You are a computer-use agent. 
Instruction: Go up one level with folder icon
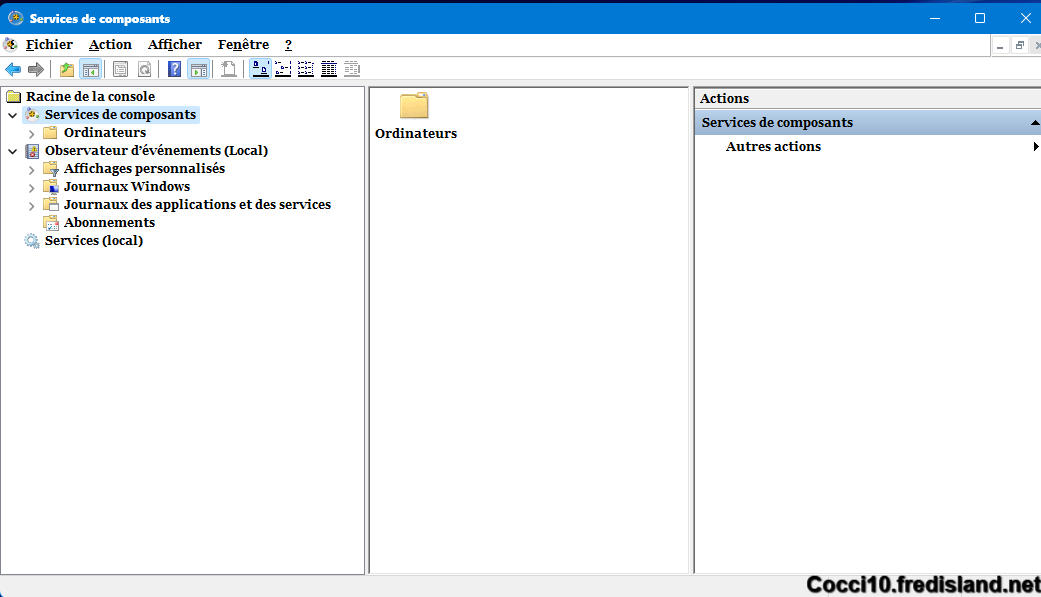[x=66, y=69]
